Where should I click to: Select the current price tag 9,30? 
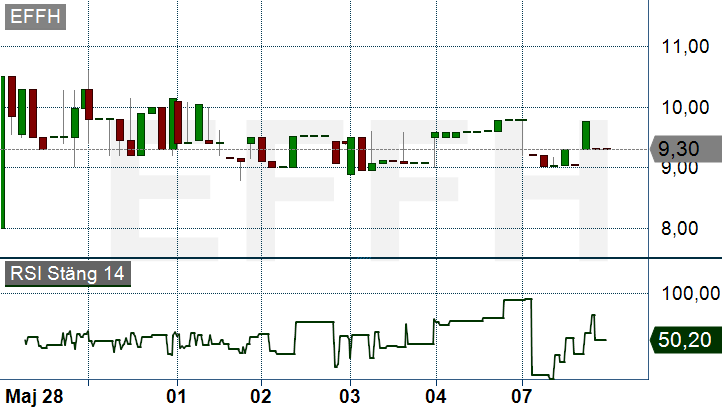tap(686, 149)
